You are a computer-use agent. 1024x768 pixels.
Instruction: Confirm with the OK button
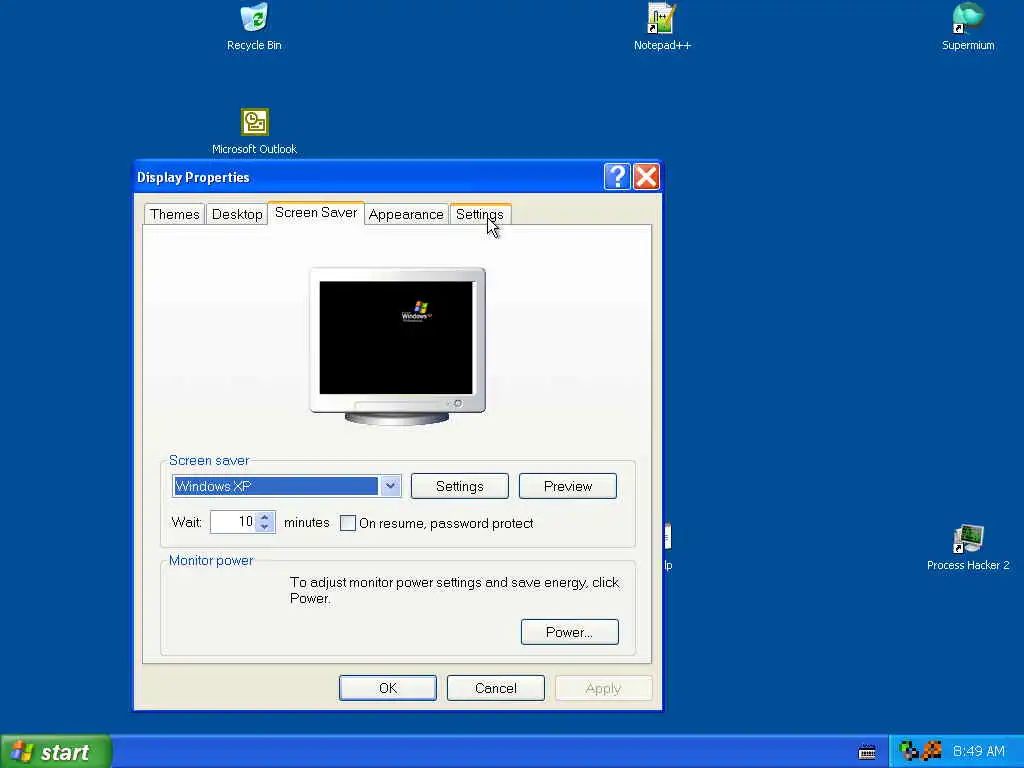[x=388, y=688]
